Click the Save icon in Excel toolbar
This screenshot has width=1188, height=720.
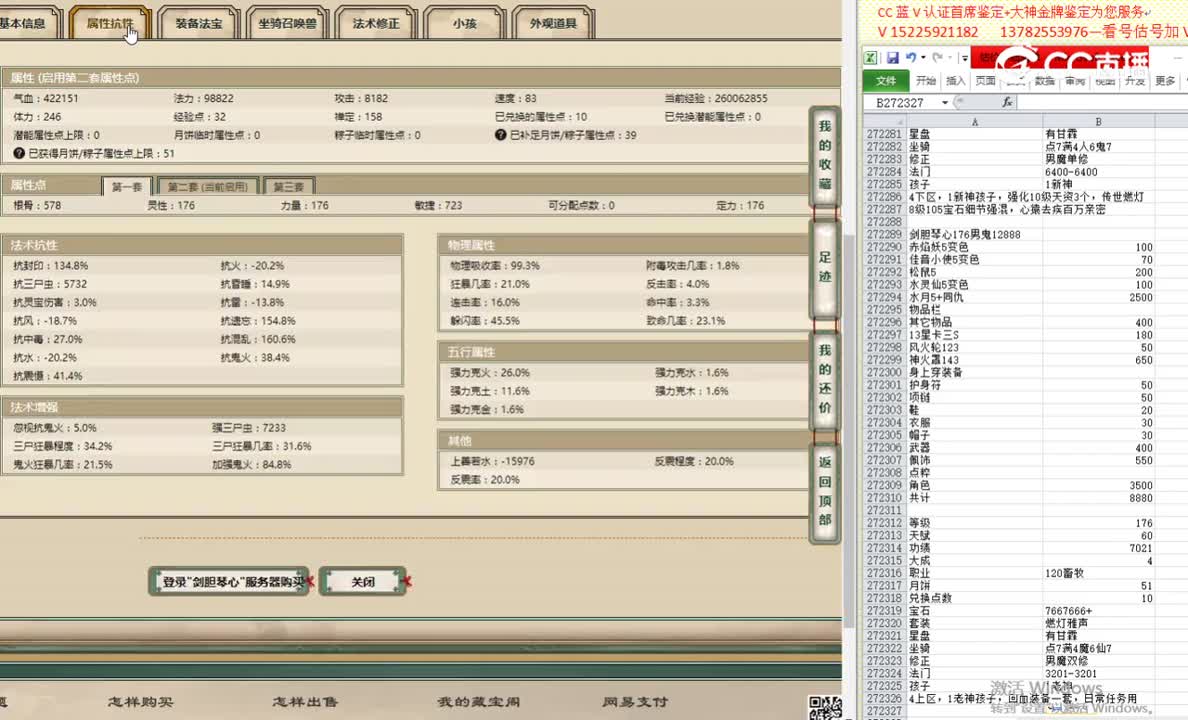click(893, 58)
